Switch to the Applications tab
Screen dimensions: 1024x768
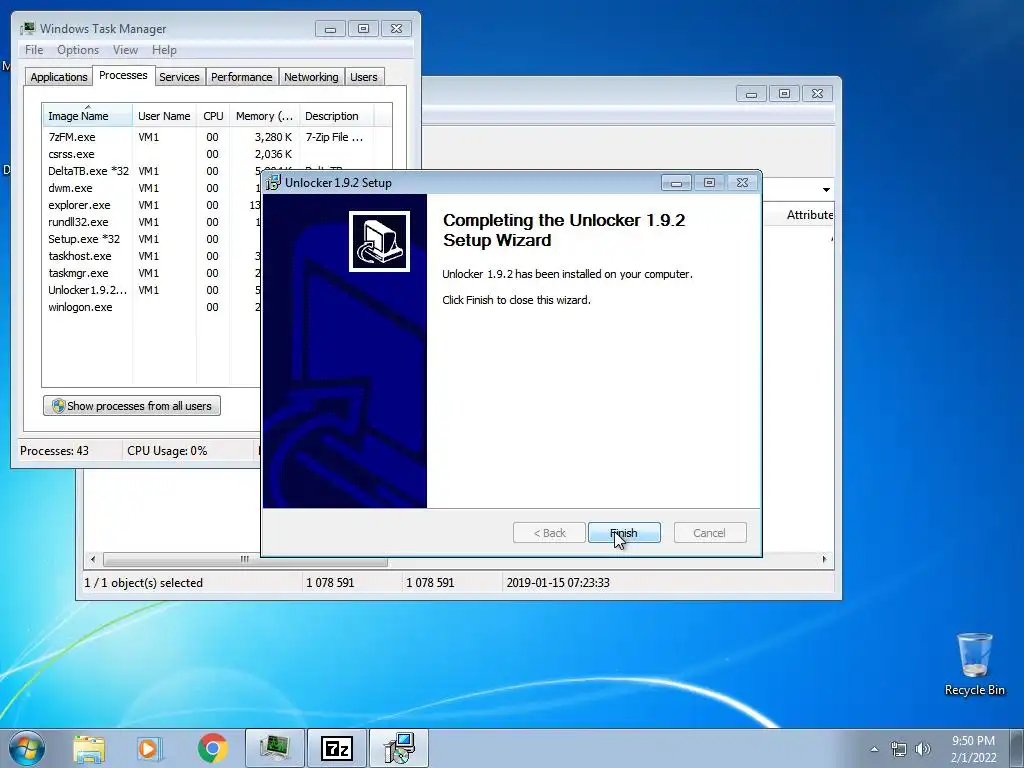59,76
